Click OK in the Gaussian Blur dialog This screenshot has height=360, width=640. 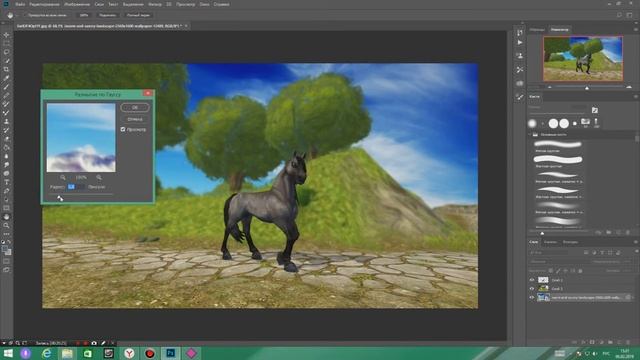tap(135, 107)
